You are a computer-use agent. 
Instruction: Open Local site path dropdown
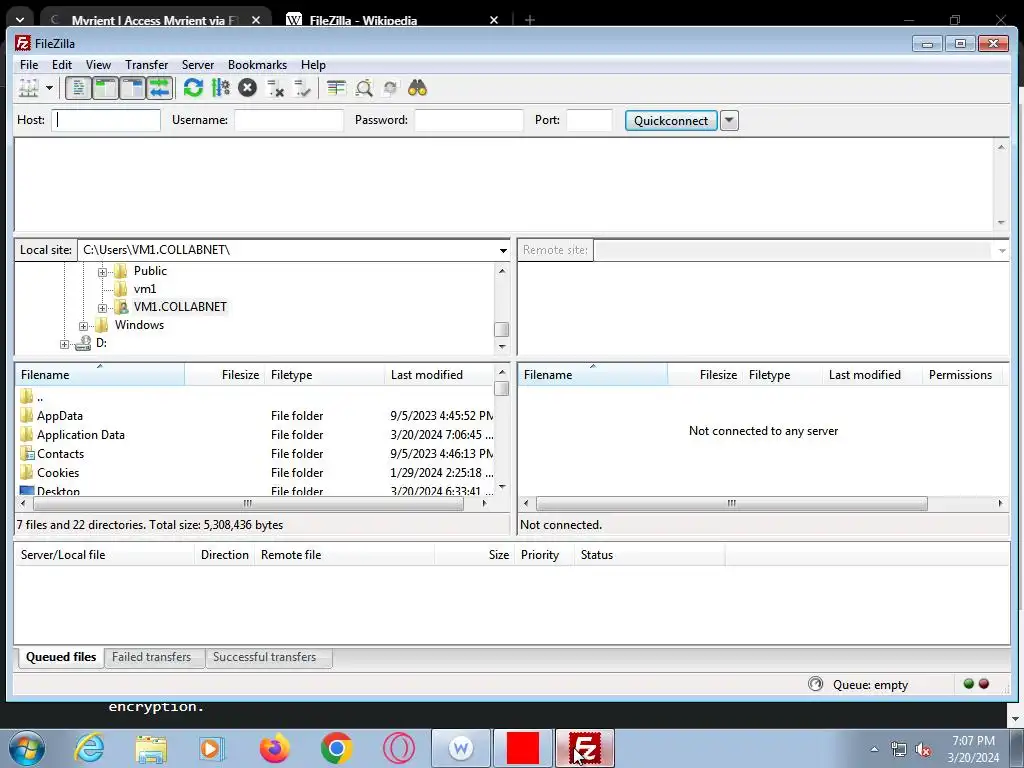click(x=503, y=250)
